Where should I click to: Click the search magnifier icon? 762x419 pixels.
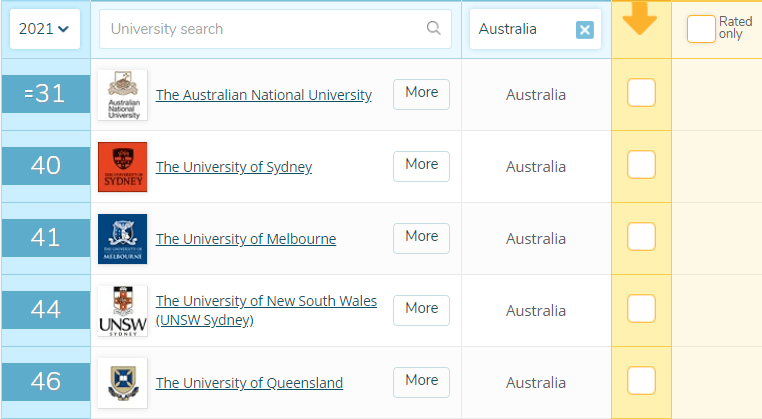pos(433,29)
